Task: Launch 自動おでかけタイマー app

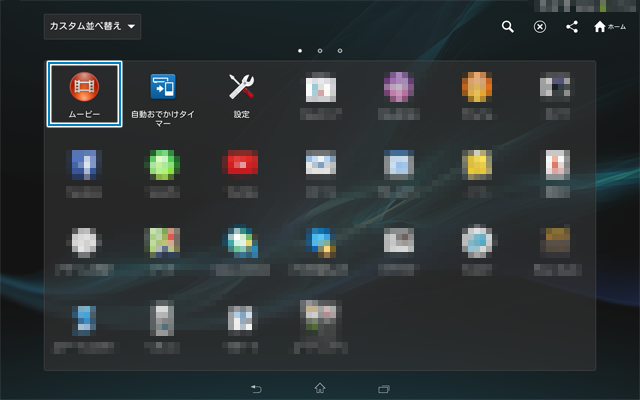Action: tap(163, 89)
